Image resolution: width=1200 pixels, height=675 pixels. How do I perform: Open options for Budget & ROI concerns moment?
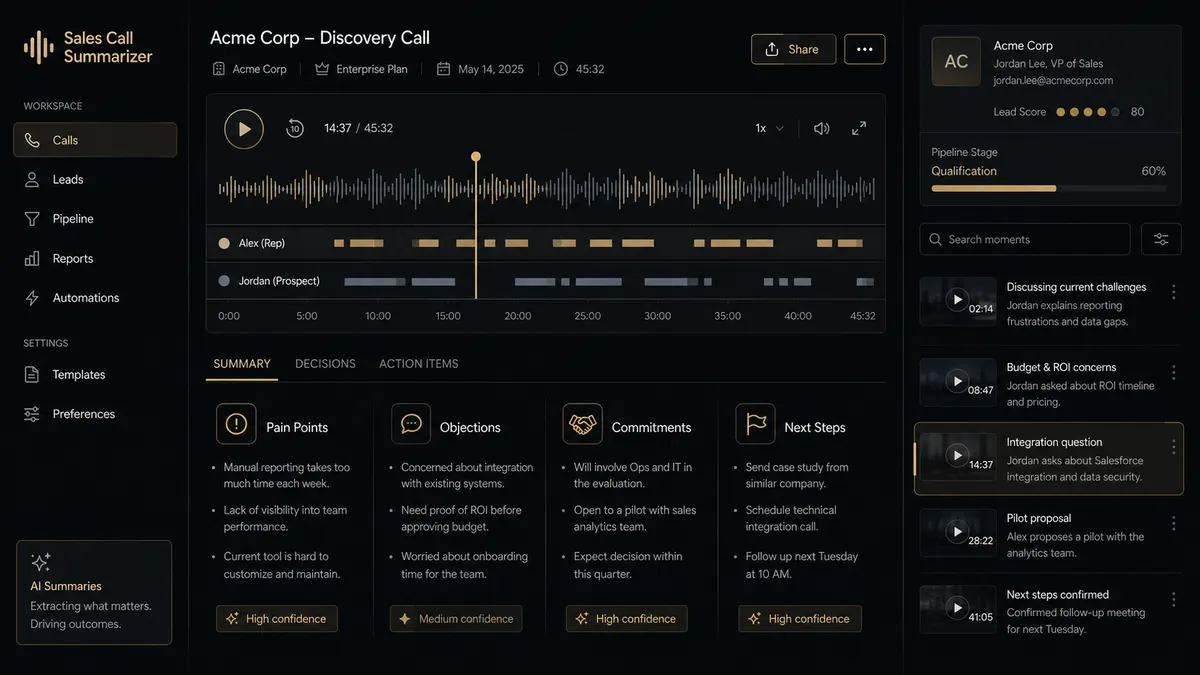tap(1174, 372)
